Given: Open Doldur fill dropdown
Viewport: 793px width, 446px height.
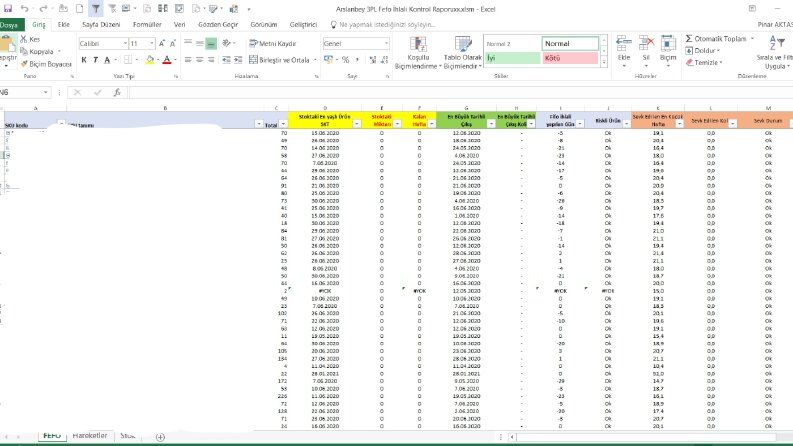Looking at the screenshot, I should pos(703,51).
